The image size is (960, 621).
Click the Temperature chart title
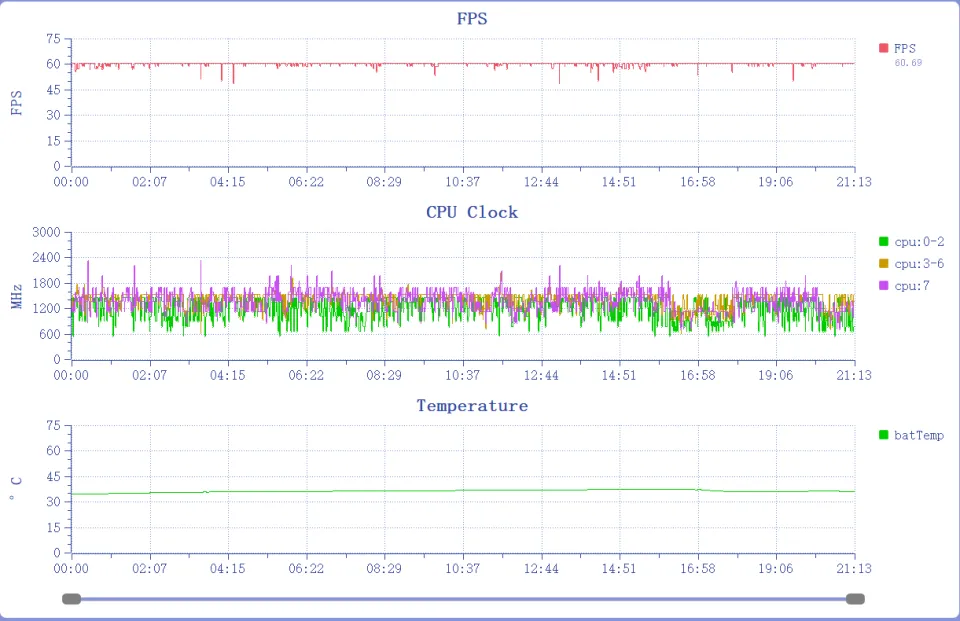pos(472,405)
